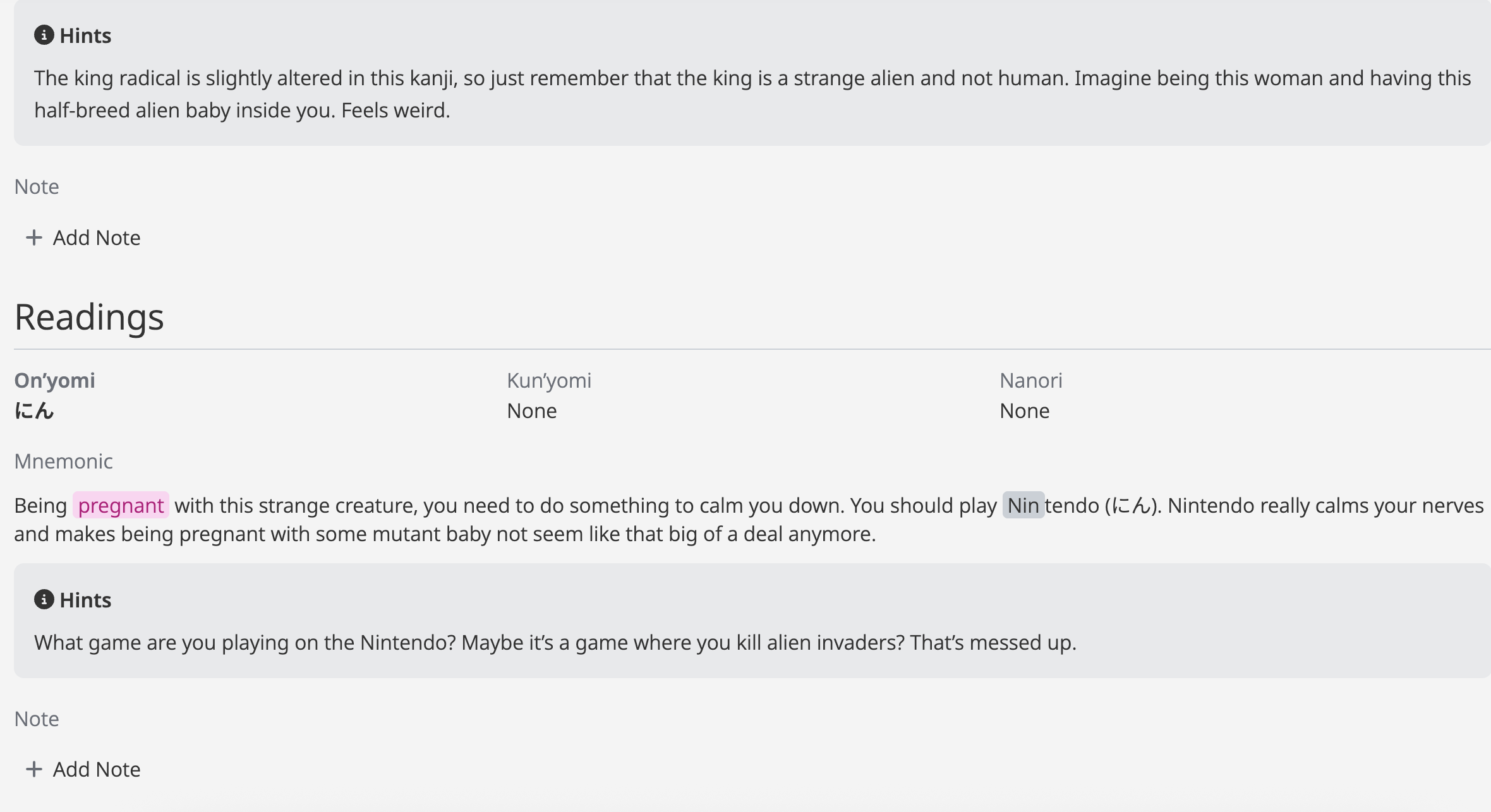The width and height of the screenshot is (1491, 812).
Task: Click the plus icon above the Readings heading
Action: pyautogui.click(x=33, y=237)
